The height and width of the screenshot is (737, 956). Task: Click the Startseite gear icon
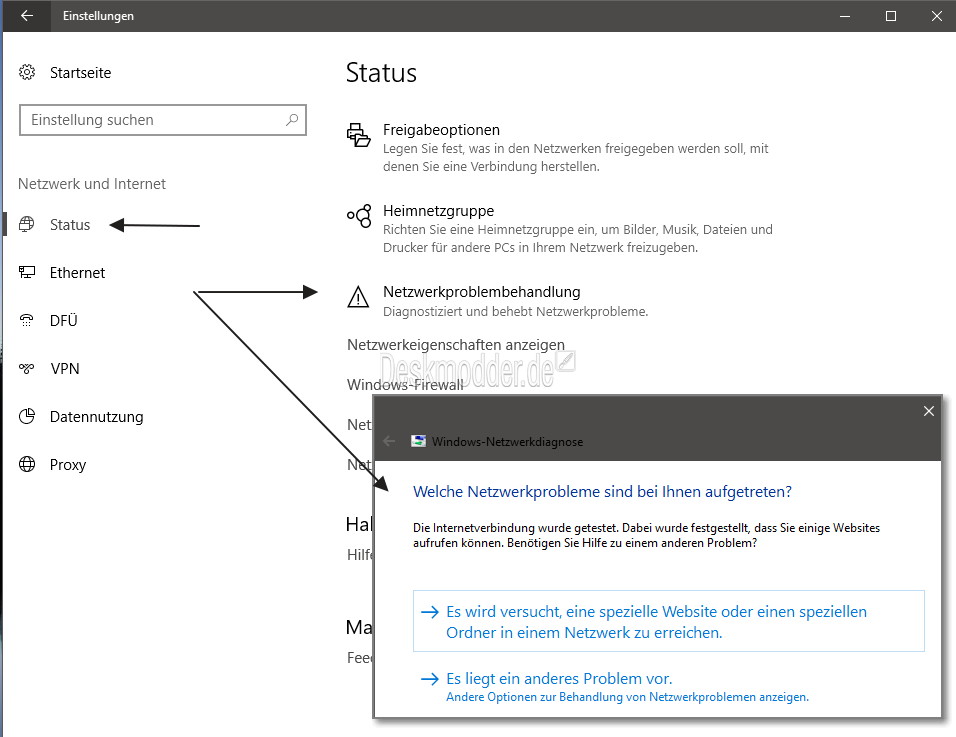27,73
